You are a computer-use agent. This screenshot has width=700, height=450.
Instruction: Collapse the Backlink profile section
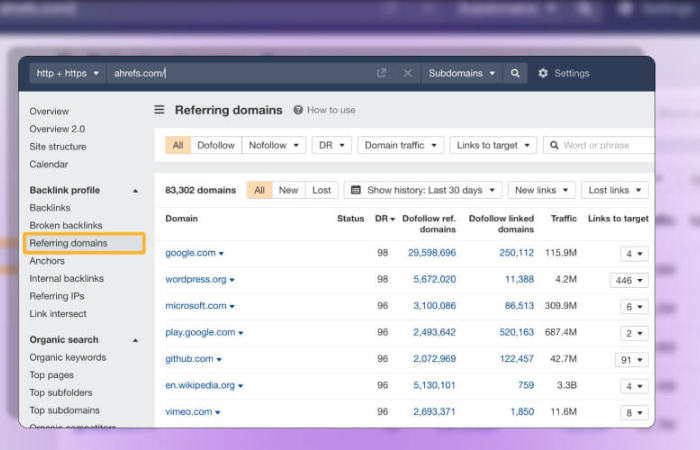(x=135, y=191)
